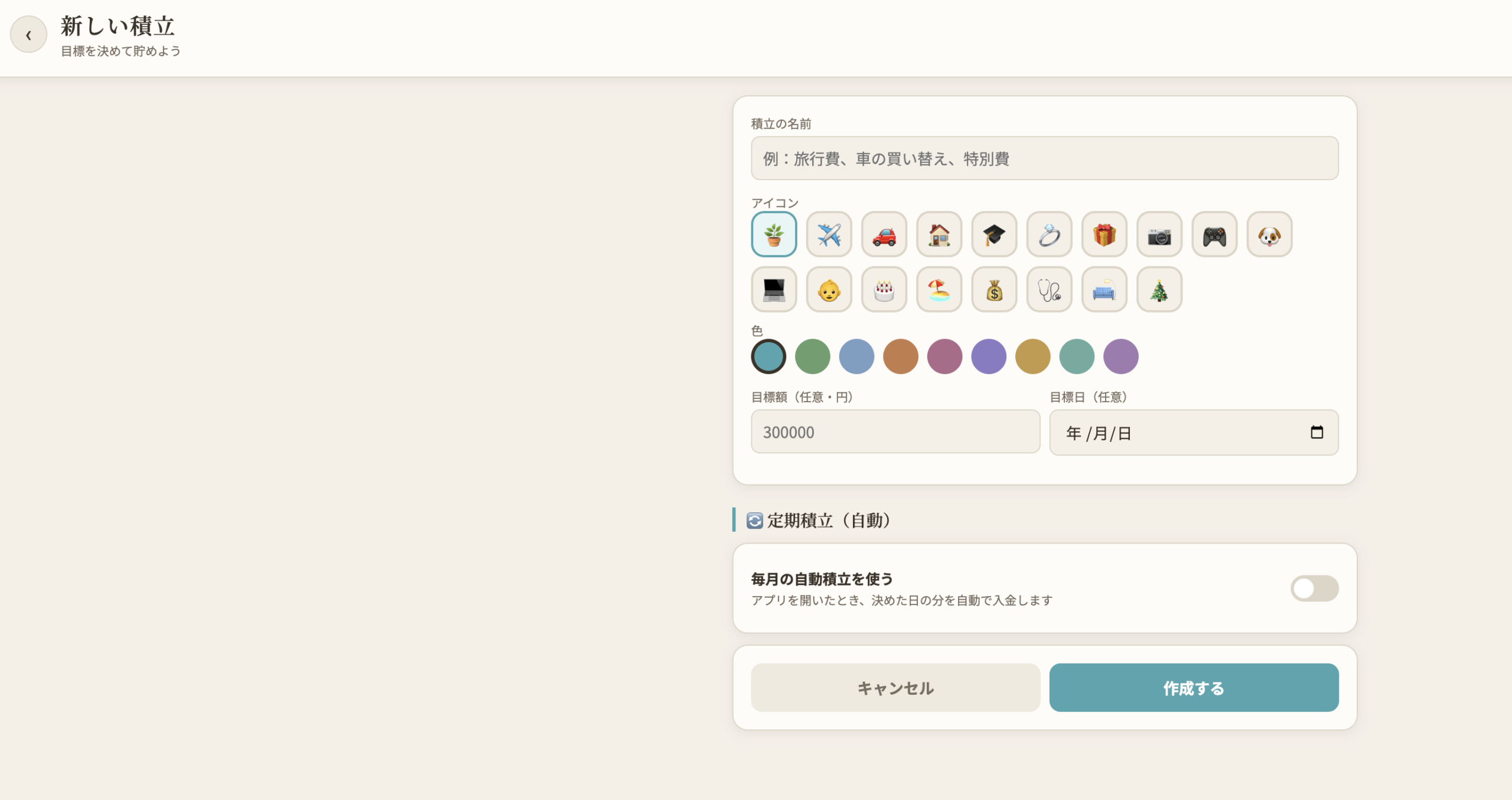Choose the laptop icon

click(x=774, y=290)
